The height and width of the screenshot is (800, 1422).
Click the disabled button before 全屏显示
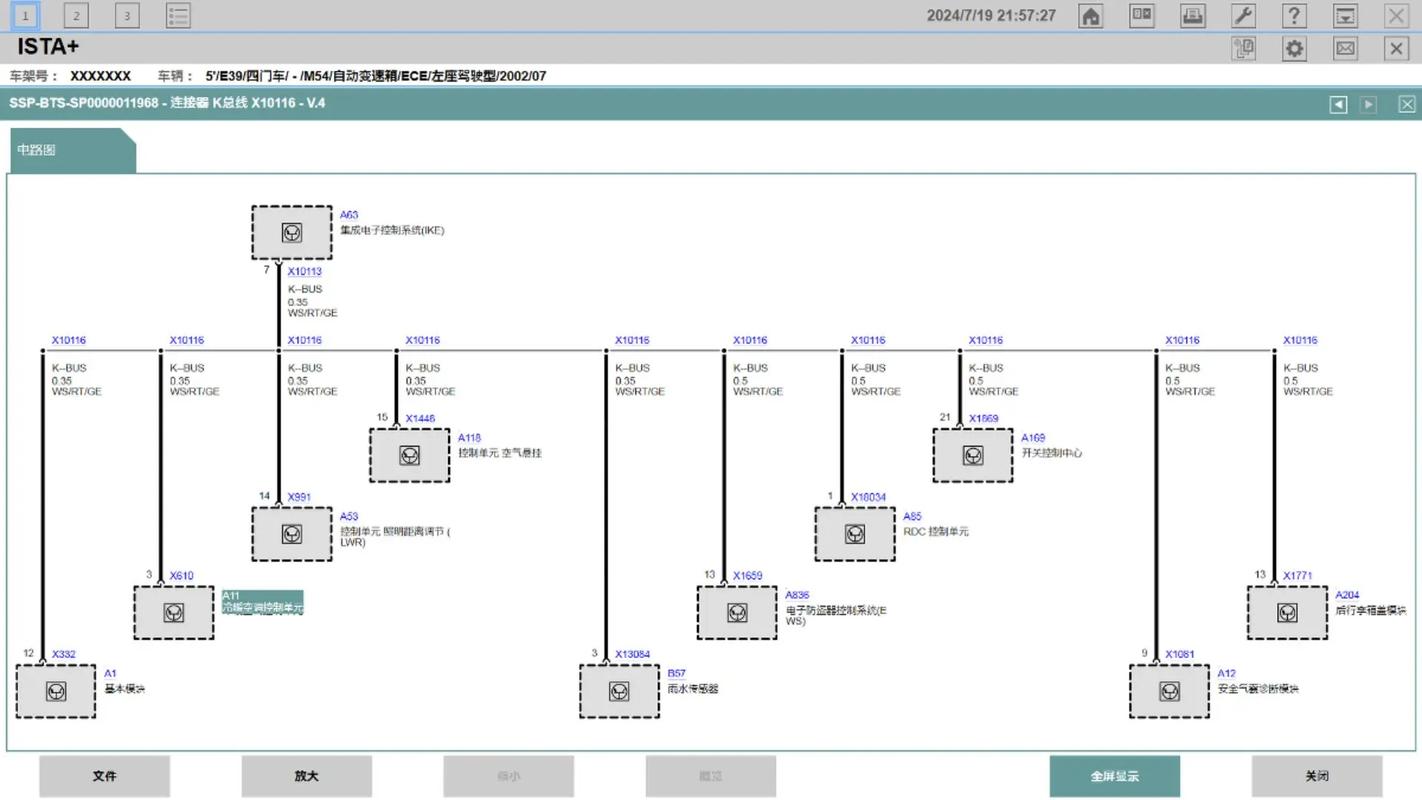tap(711, 776)
